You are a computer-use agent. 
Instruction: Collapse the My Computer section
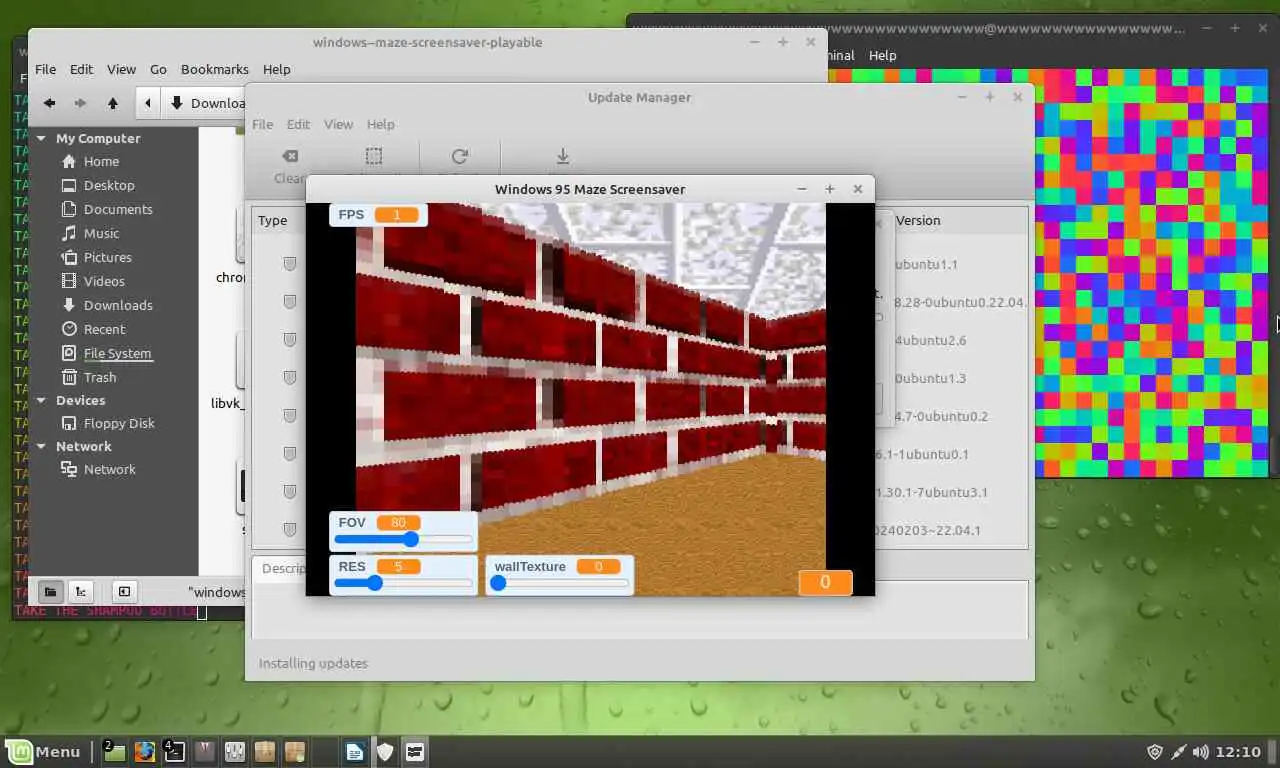42,139
